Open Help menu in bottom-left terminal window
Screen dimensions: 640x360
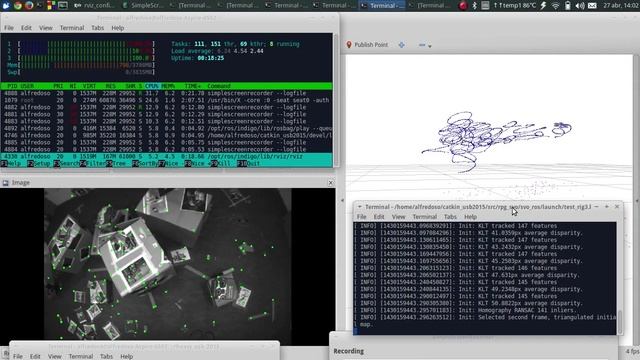[127, 356]
